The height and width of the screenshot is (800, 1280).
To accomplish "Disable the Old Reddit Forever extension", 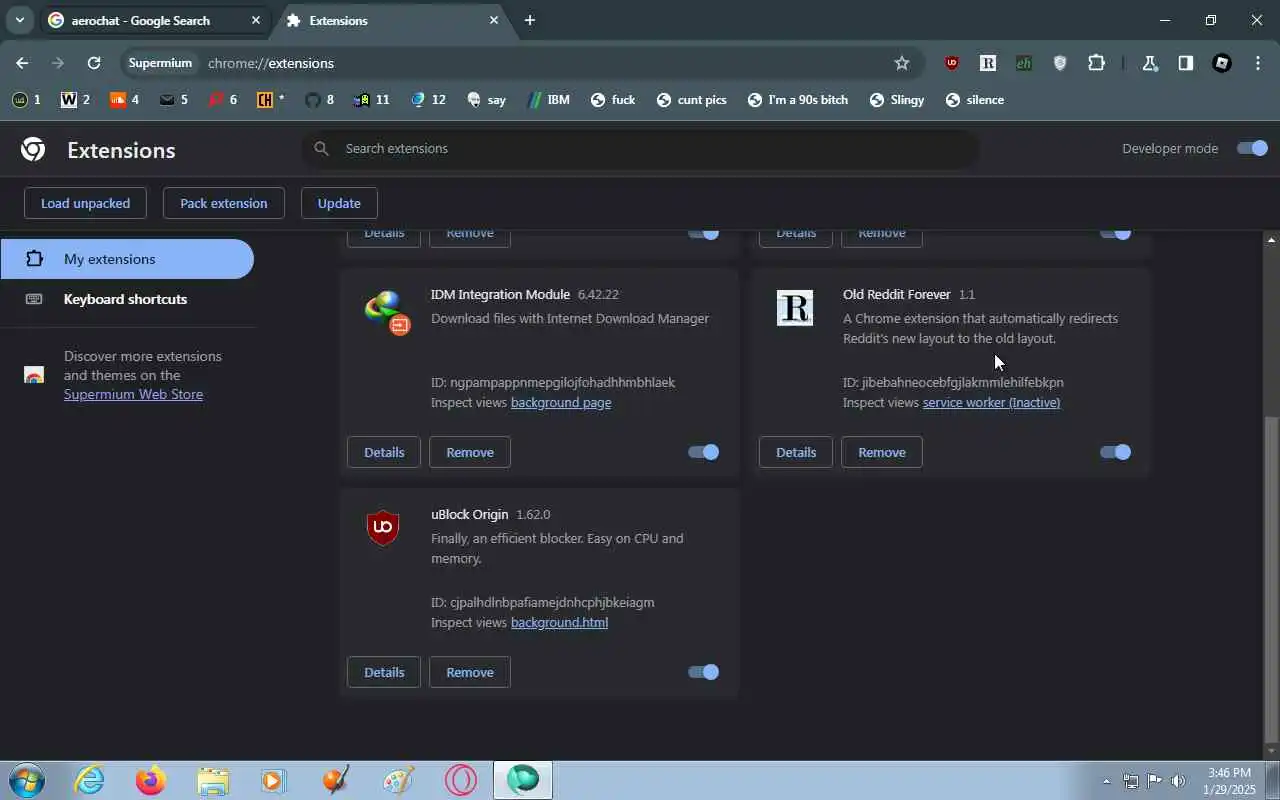I will coord(1115,452).
